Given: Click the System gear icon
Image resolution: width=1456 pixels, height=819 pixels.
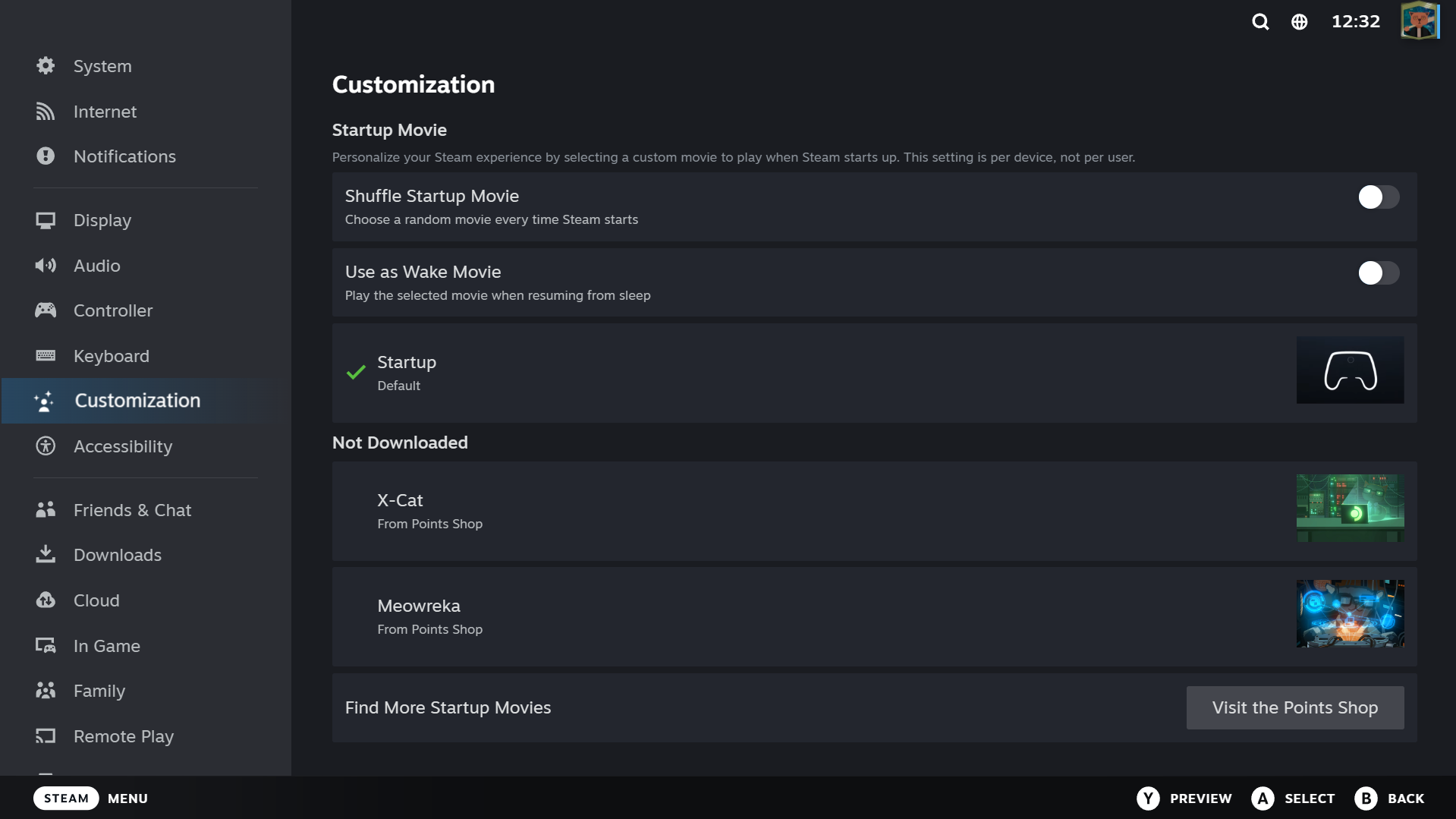Looking at the screenshot, I should point(46,66).
